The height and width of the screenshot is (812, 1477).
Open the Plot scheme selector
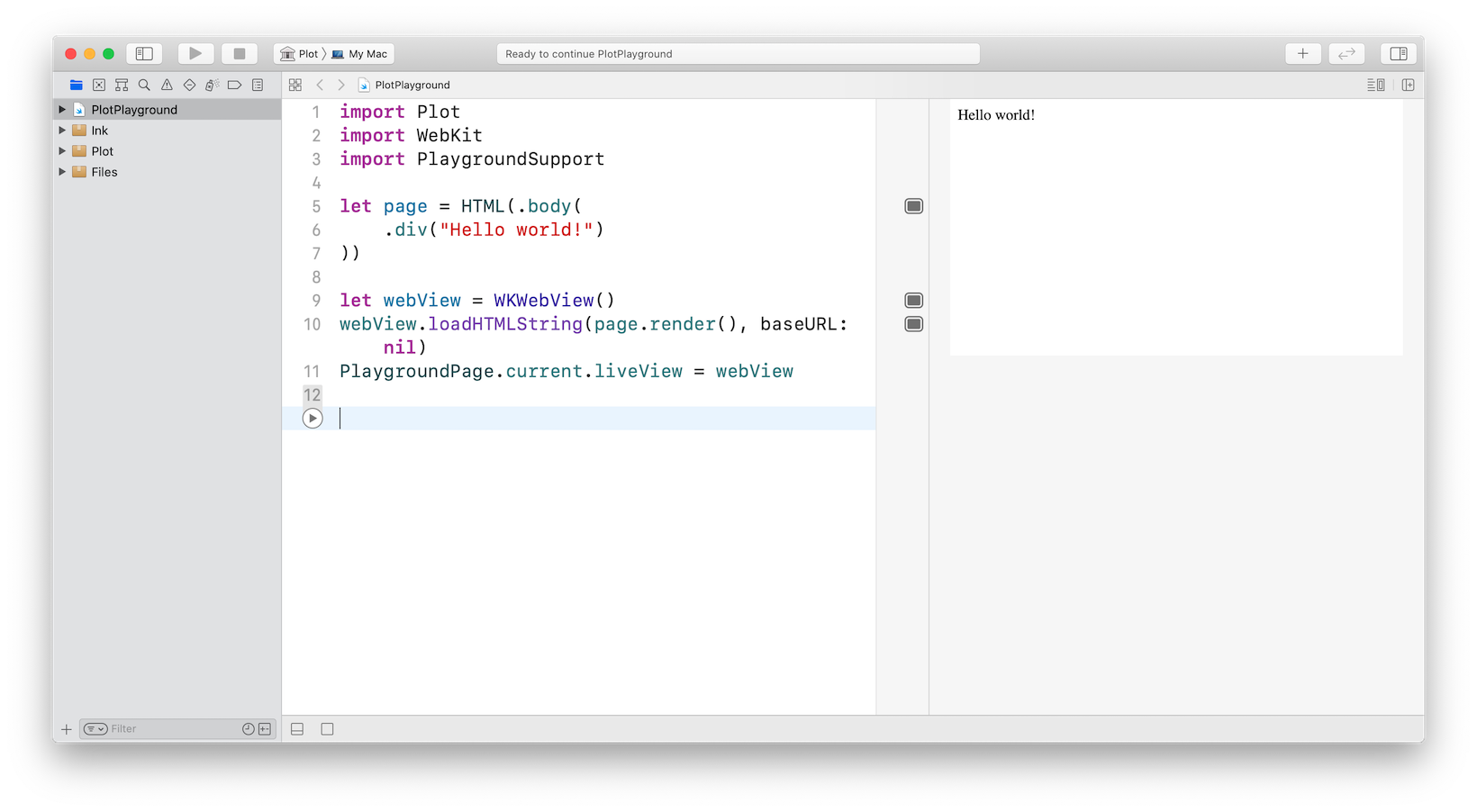point(300,54)
